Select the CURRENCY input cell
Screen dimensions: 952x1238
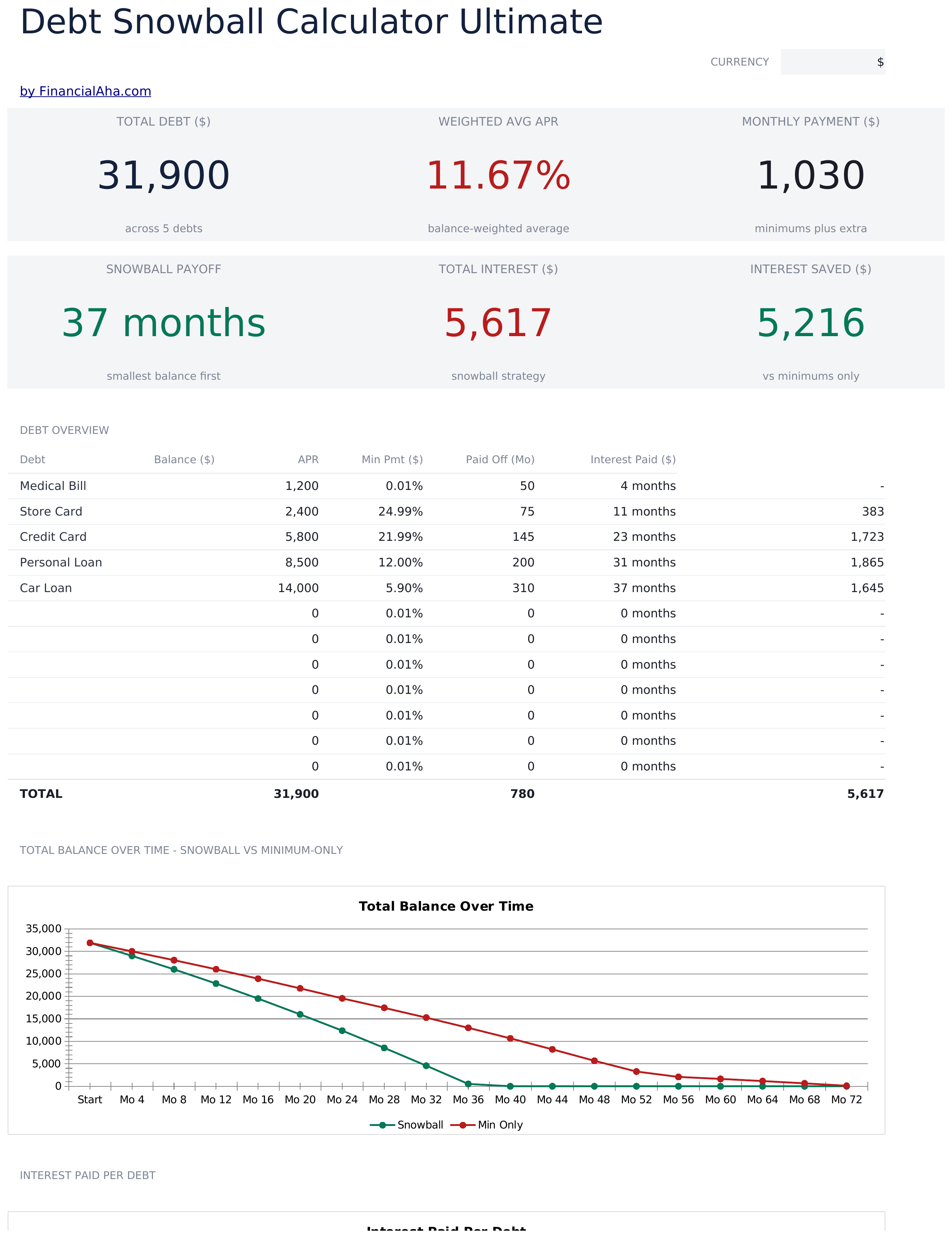(832, 62)
